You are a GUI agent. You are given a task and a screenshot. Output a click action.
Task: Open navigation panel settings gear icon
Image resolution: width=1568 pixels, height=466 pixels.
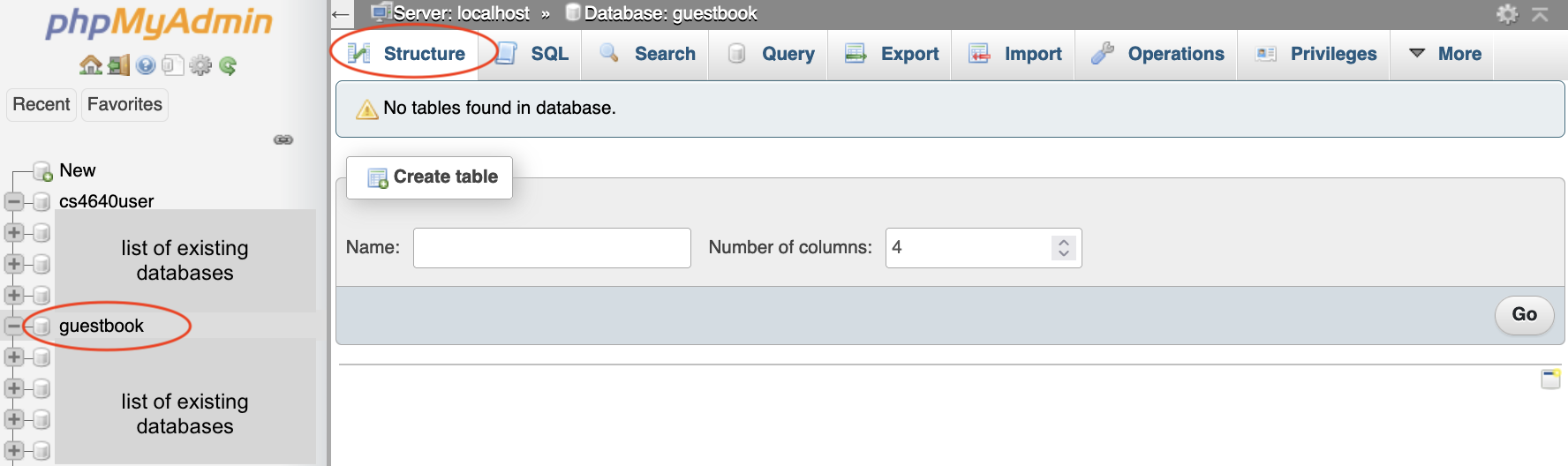[x=200, y=64]
